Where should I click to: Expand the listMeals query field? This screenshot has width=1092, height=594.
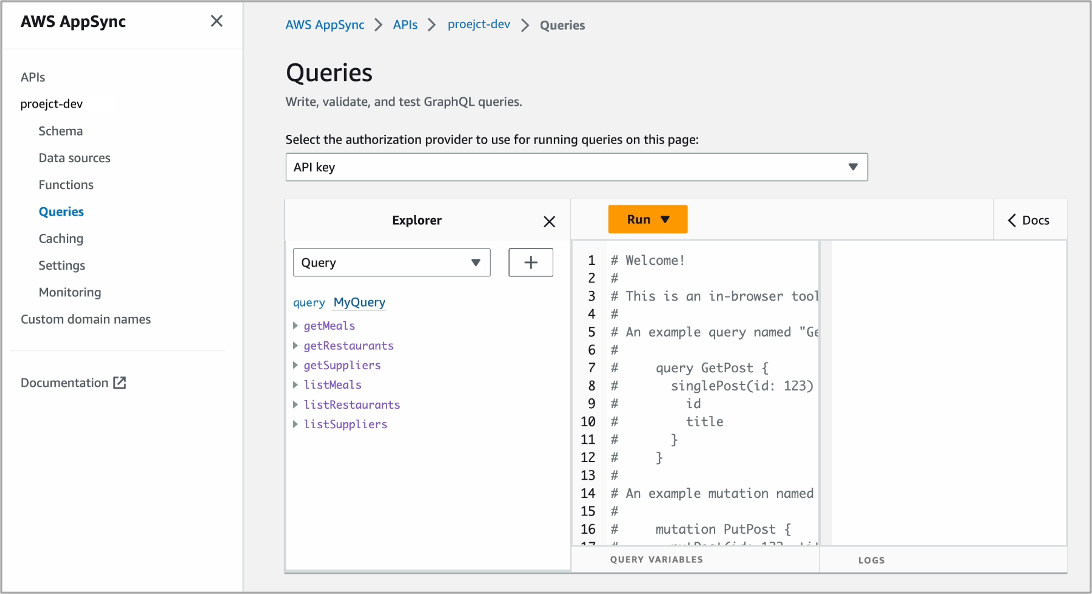[x=296, y=384]
